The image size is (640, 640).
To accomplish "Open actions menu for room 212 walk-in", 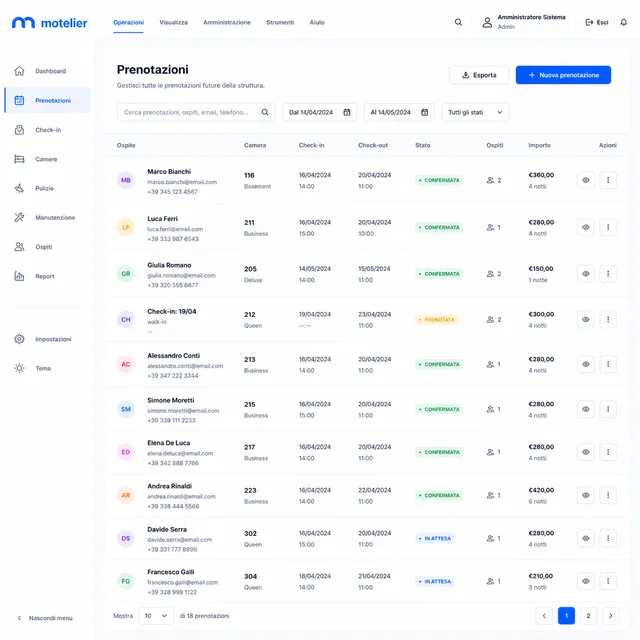I will point(608,319).
